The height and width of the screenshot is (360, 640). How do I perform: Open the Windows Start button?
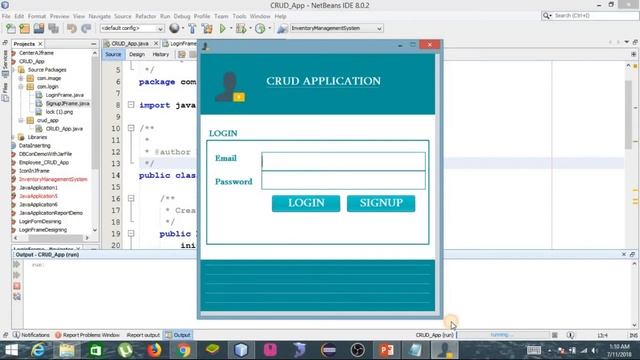(x=11, y=350)
